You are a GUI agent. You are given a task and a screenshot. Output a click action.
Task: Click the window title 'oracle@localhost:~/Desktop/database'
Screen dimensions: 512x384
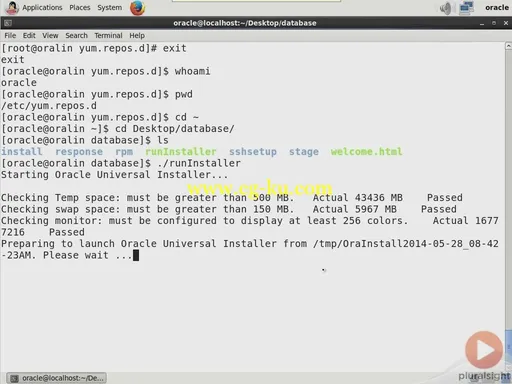[245, 23]
